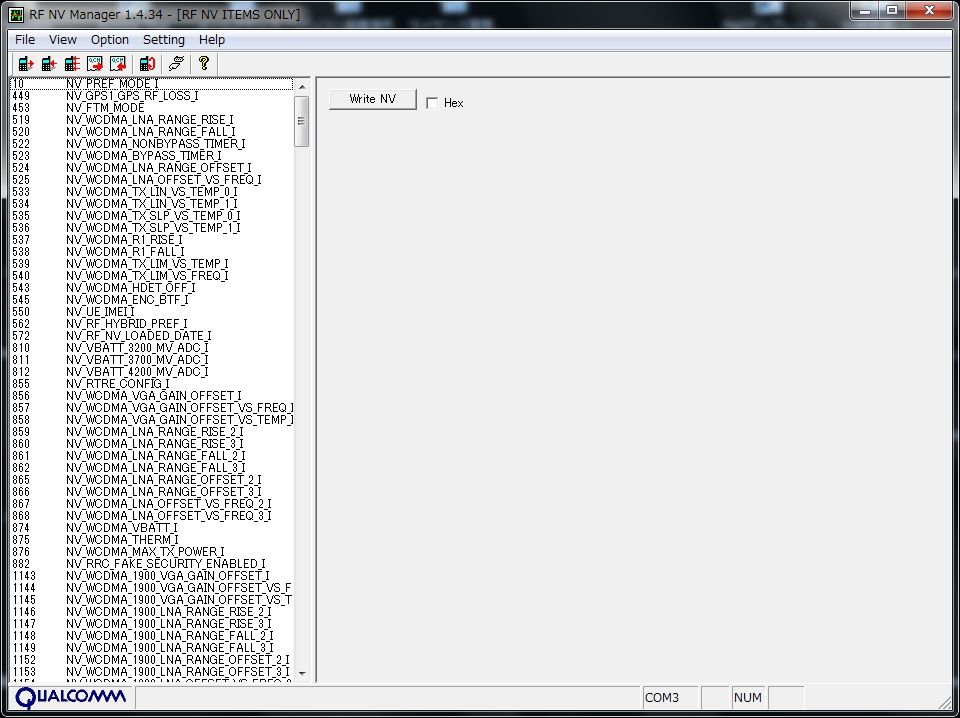The height and width of the screenshot is (718, 960).
Task: Select NV_PREF_MODE_I in the list
Action: point(151,84)
